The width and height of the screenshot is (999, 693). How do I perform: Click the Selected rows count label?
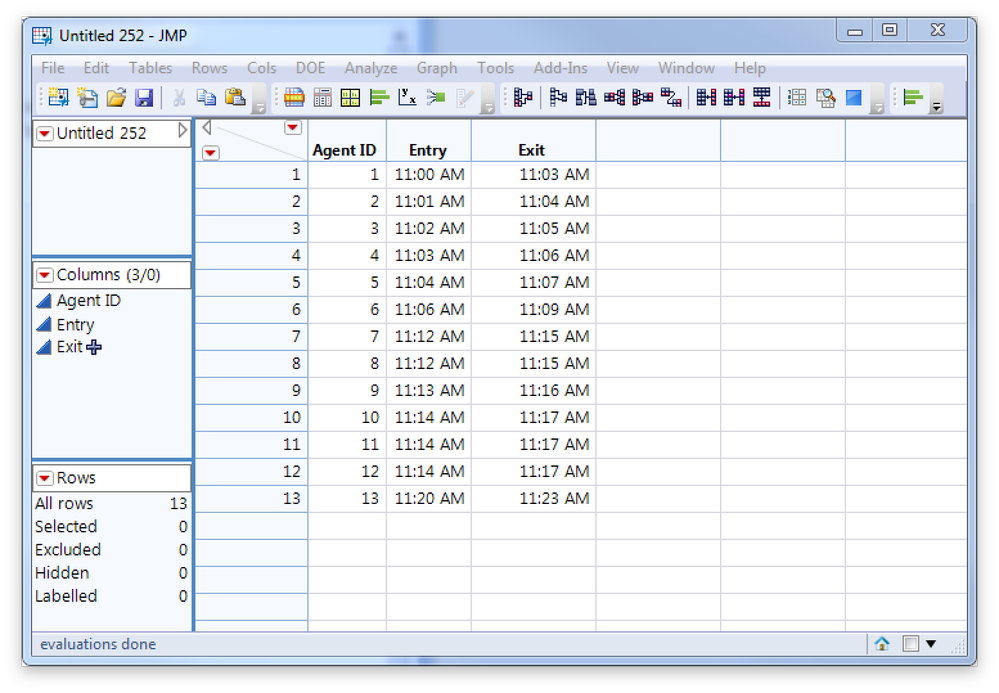pos(66,527)
